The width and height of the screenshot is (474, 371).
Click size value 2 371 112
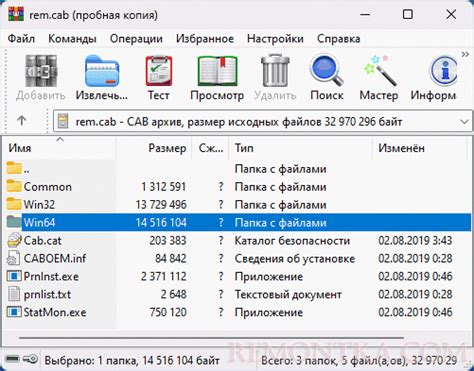click(164, 277)
